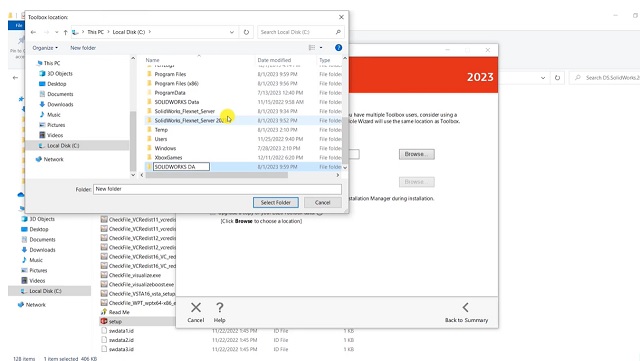This screenshot has width=640, height=361.
Task: Click the horizontal scrollbar of file list
Action: pos(216,175)
